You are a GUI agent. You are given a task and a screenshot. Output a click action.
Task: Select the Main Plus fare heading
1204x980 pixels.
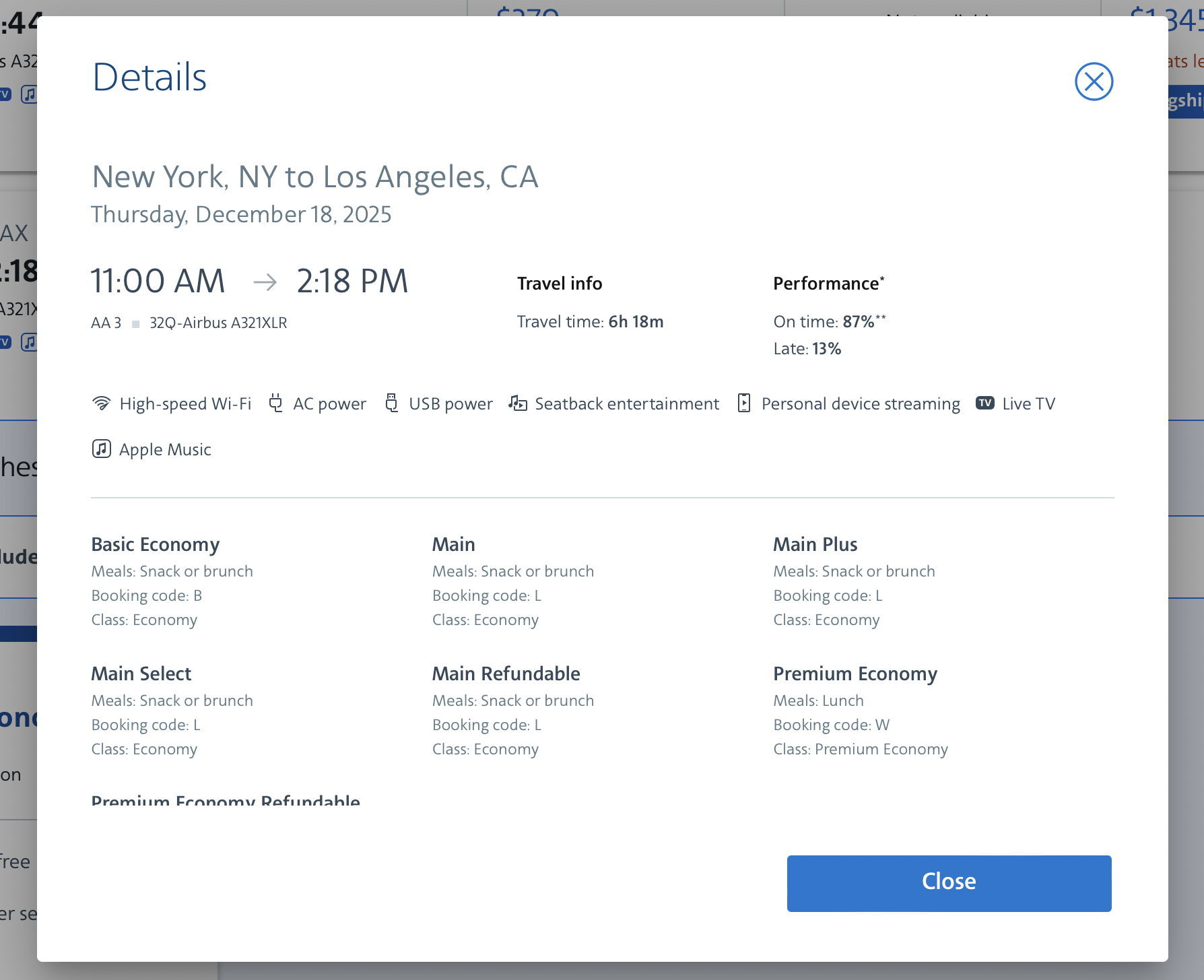coord(815,544)
